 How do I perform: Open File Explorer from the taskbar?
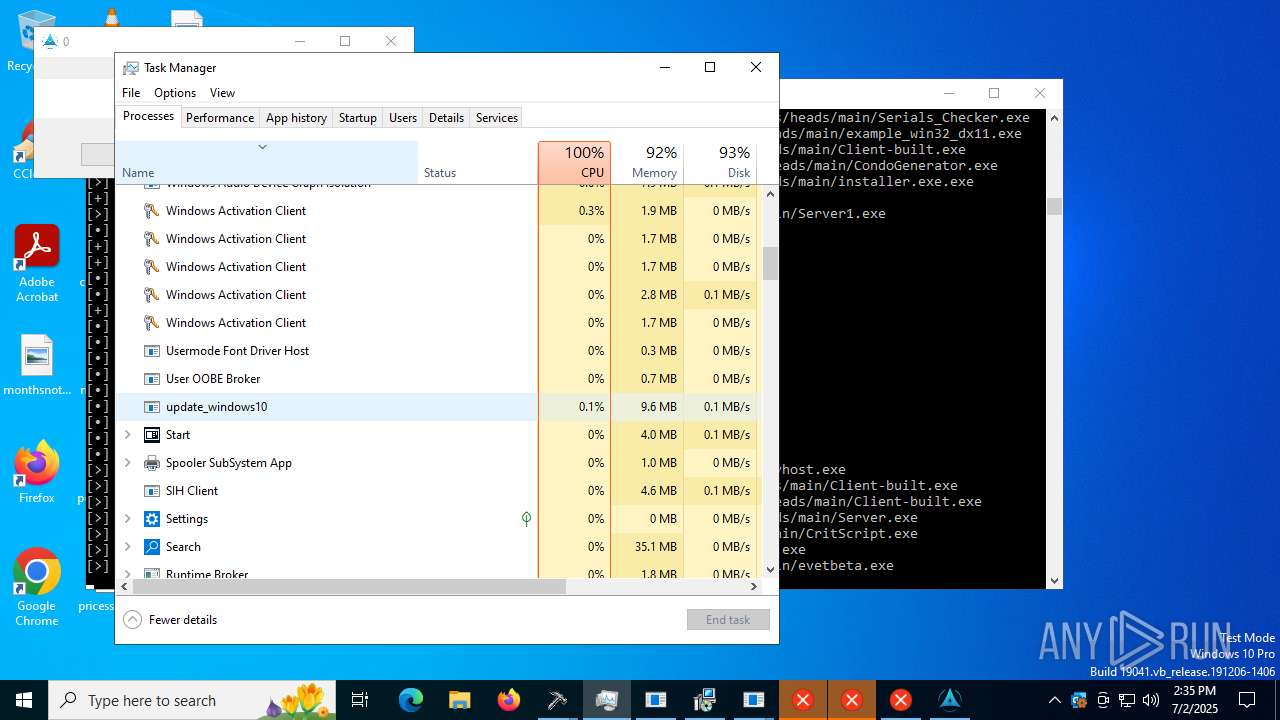pyautogui.click(x=460, y=700)
